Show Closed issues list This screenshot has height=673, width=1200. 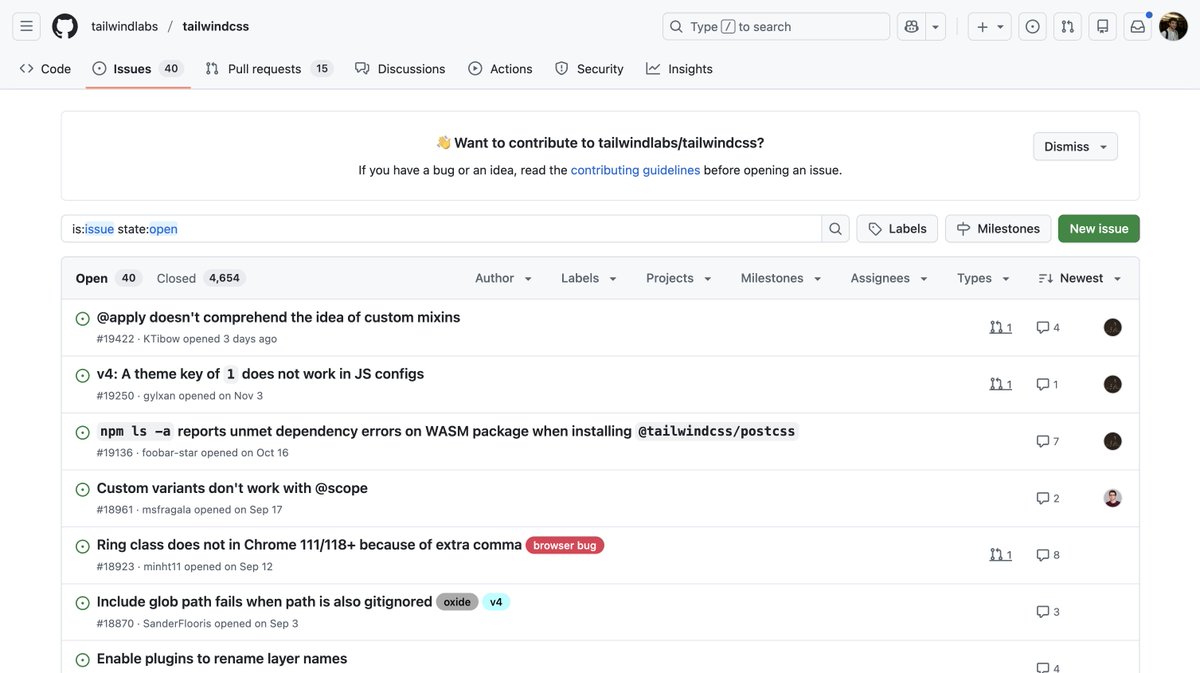point(200,278)
